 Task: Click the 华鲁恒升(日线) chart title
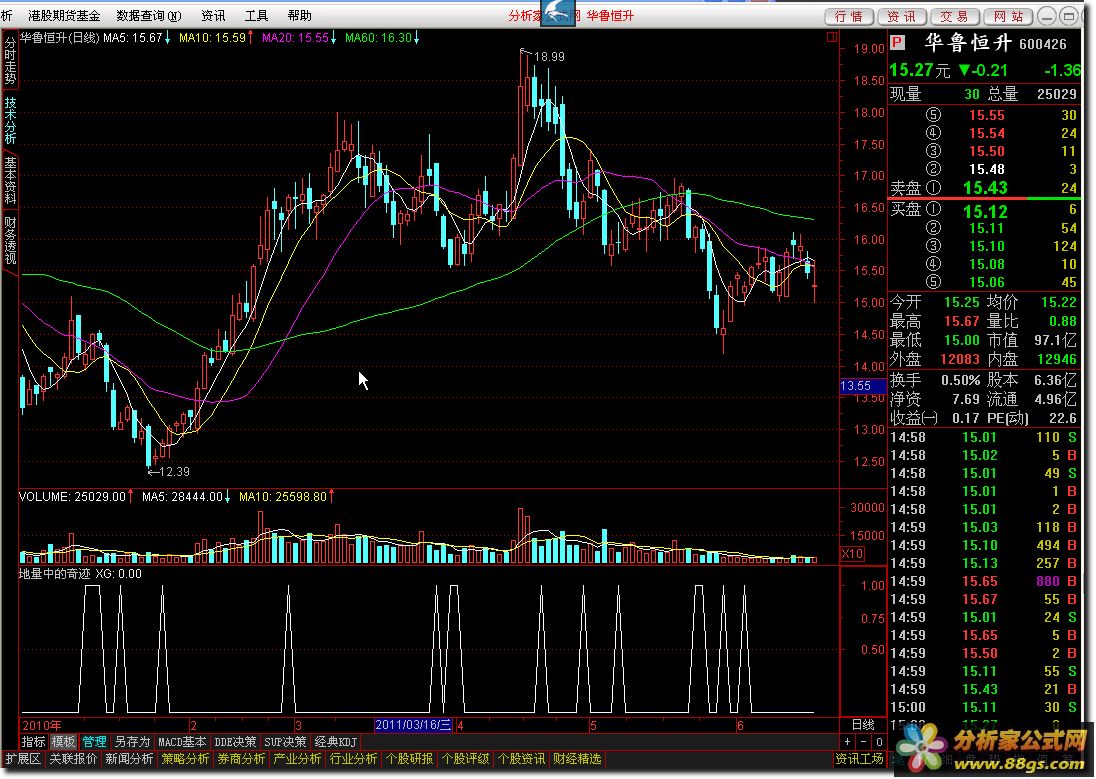pos(59,38)
